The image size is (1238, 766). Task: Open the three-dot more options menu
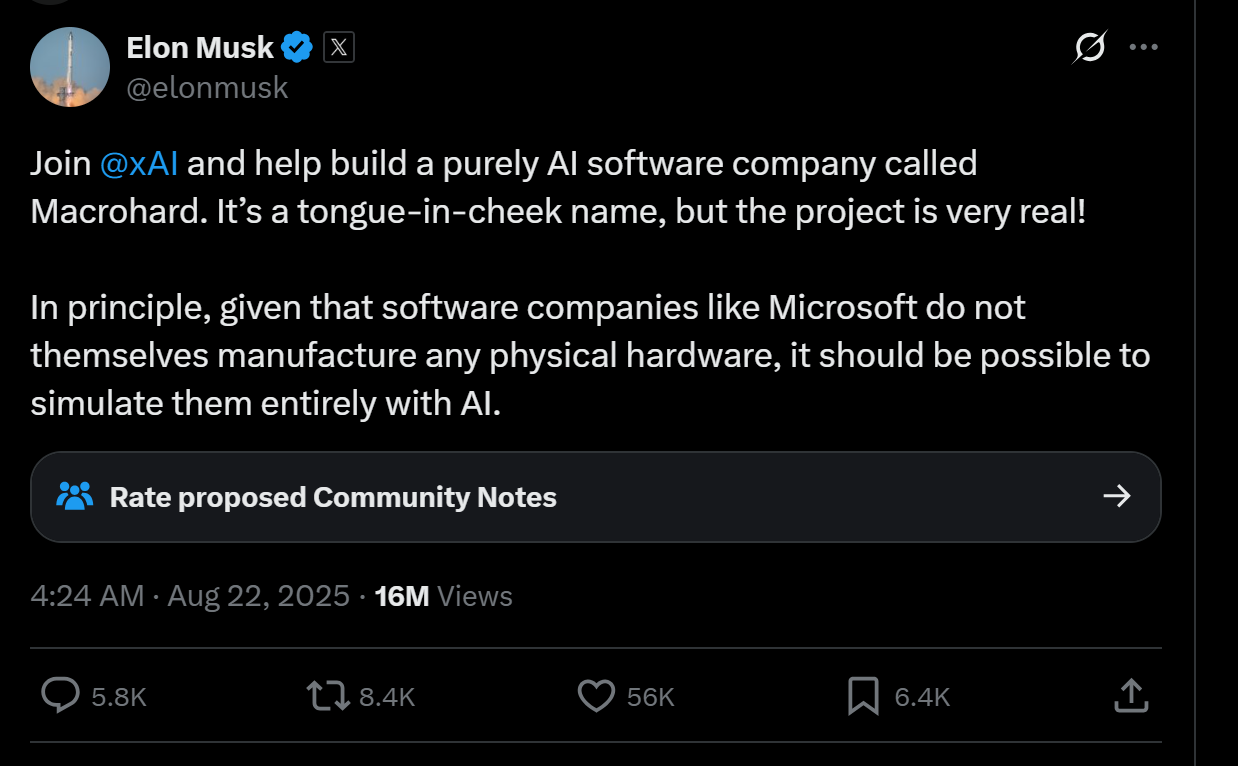tap(1143, 47)
